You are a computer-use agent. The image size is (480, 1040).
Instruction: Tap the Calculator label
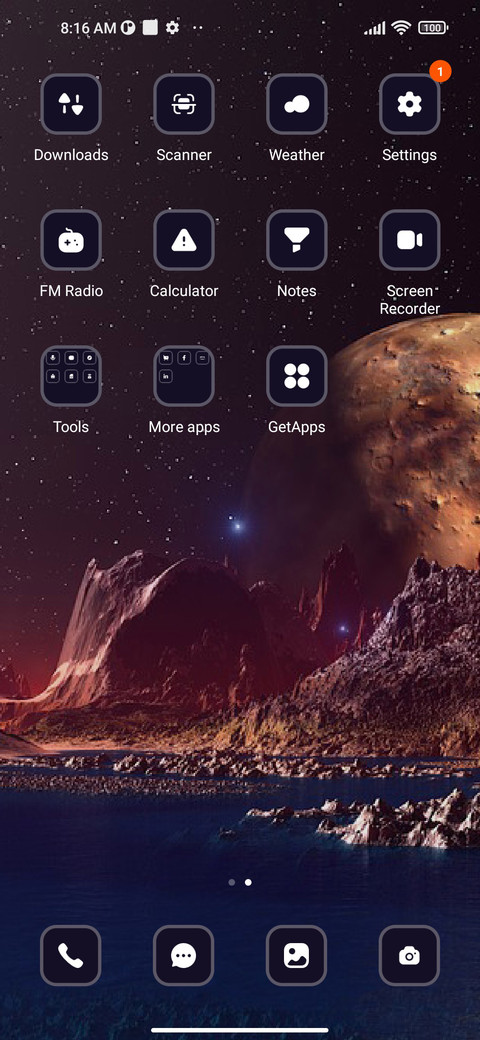coord(184,291)
